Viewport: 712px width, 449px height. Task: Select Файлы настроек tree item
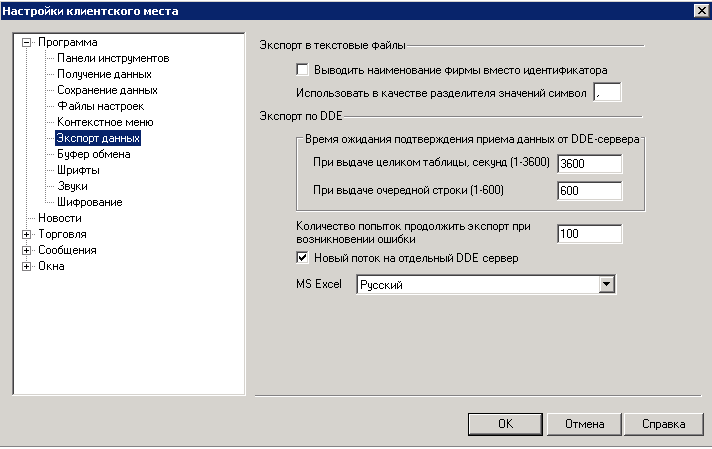100,106
